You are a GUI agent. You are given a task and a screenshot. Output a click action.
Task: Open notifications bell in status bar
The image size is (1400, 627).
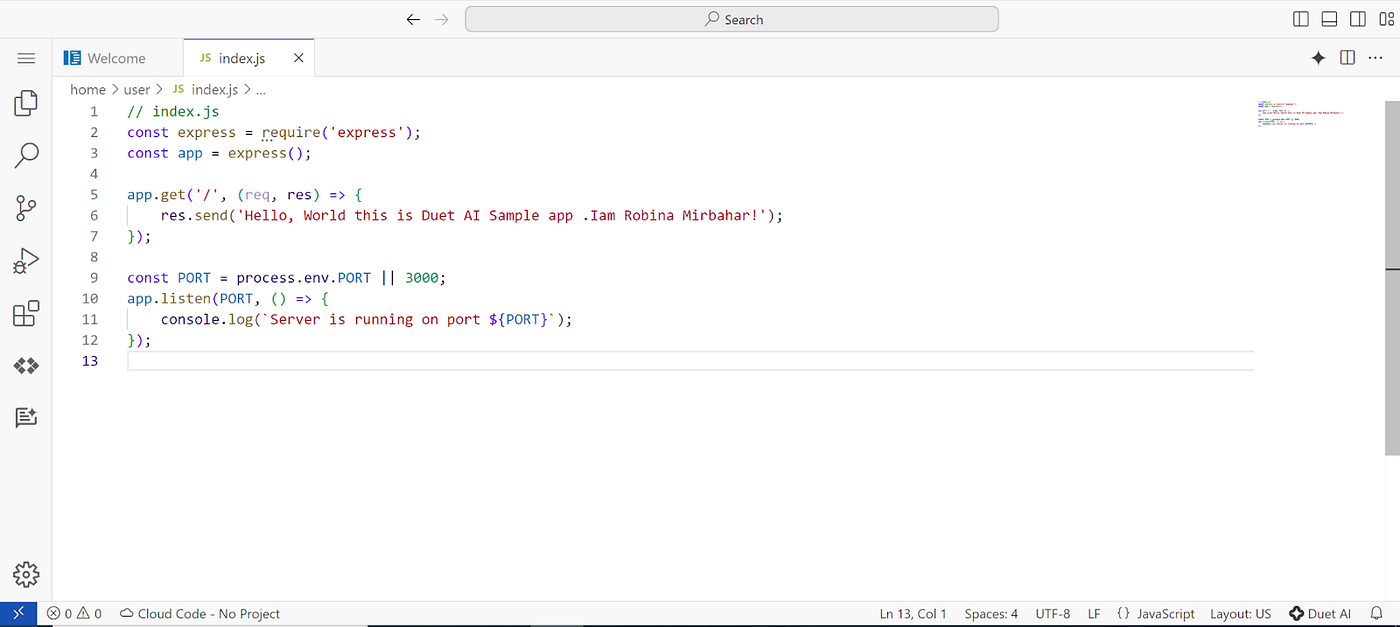pyautogui.click(x=1375, y=613)
